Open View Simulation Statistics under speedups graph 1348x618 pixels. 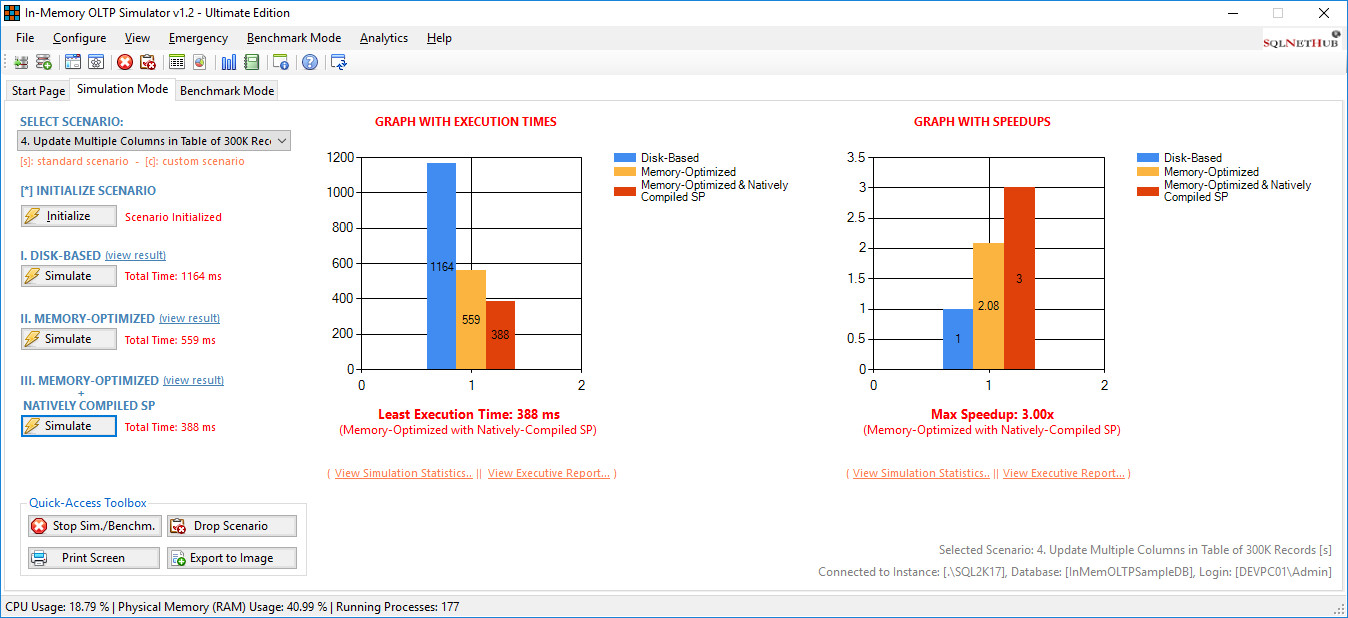point(921,473)
